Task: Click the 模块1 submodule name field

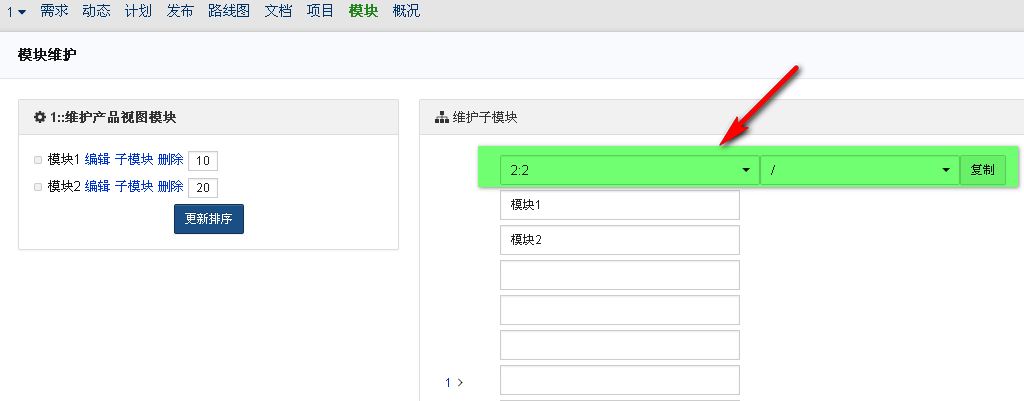Action: [x=619, y=205]
